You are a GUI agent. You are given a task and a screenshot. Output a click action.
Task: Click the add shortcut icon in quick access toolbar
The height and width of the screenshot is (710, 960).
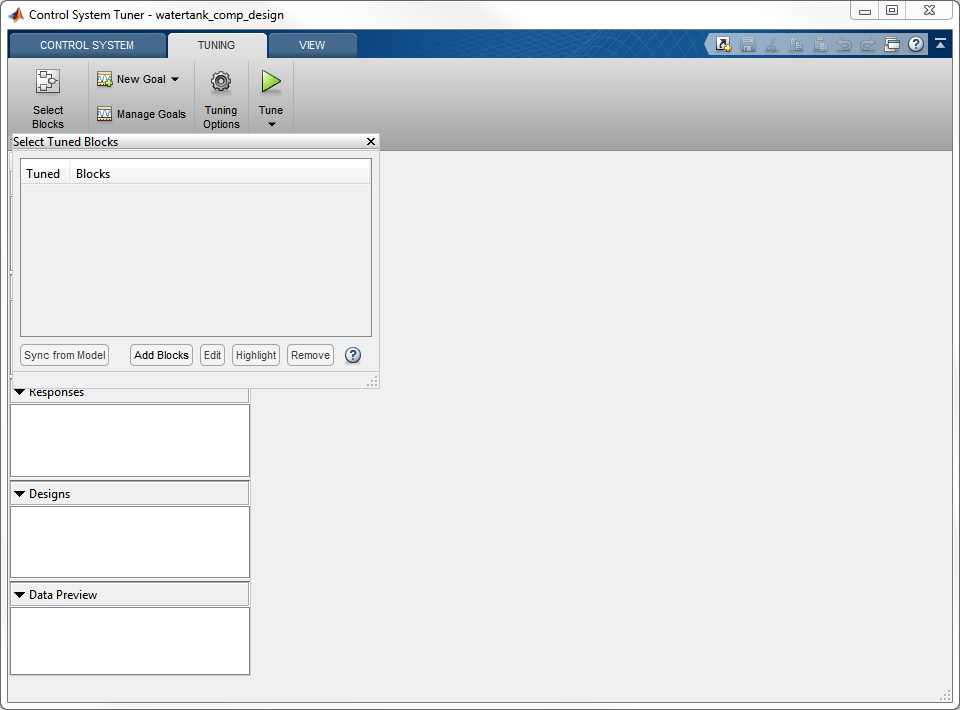[x=724, y=44]
